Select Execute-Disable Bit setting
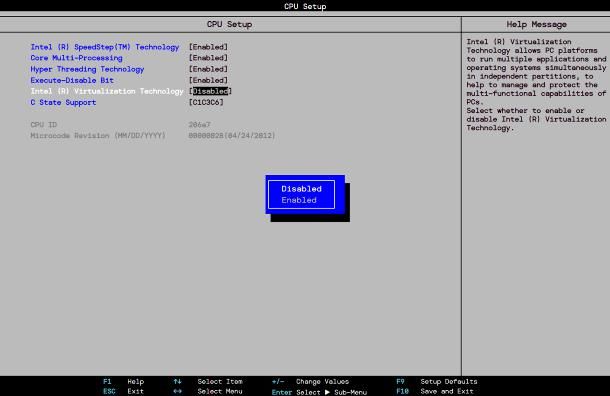This screenshot has width=610, height=396. 72,80
